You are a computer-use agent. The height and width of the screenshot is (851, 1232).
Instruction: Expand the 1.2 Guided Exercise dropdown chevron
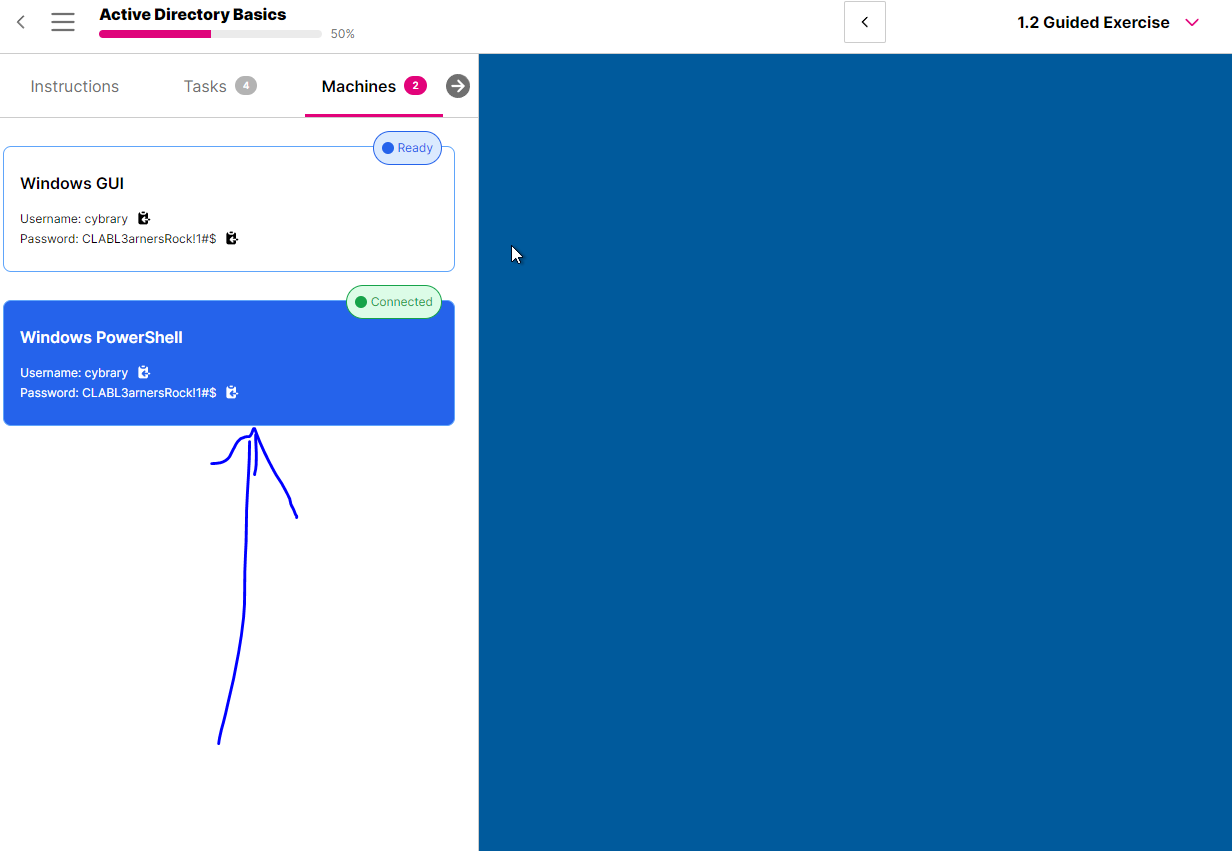tap(1191, 22)
